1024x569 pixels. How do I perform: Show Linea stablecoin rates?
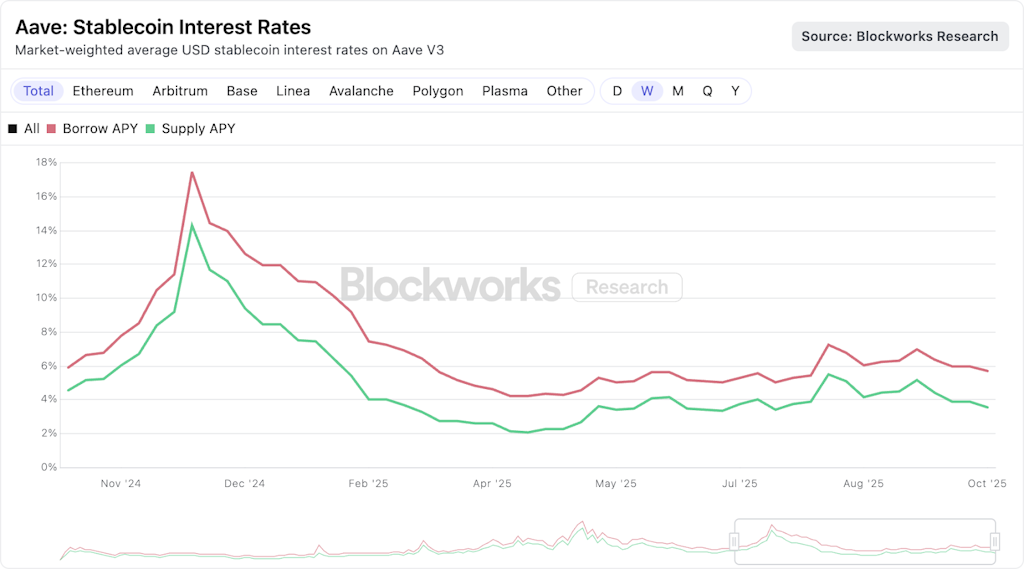293,91
